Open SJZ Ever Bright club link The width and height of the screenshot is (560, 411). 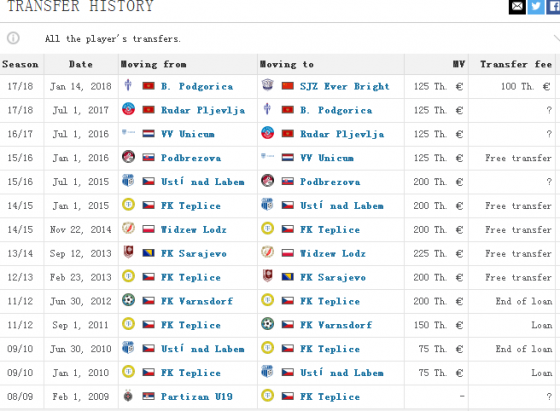click(344, 86)
